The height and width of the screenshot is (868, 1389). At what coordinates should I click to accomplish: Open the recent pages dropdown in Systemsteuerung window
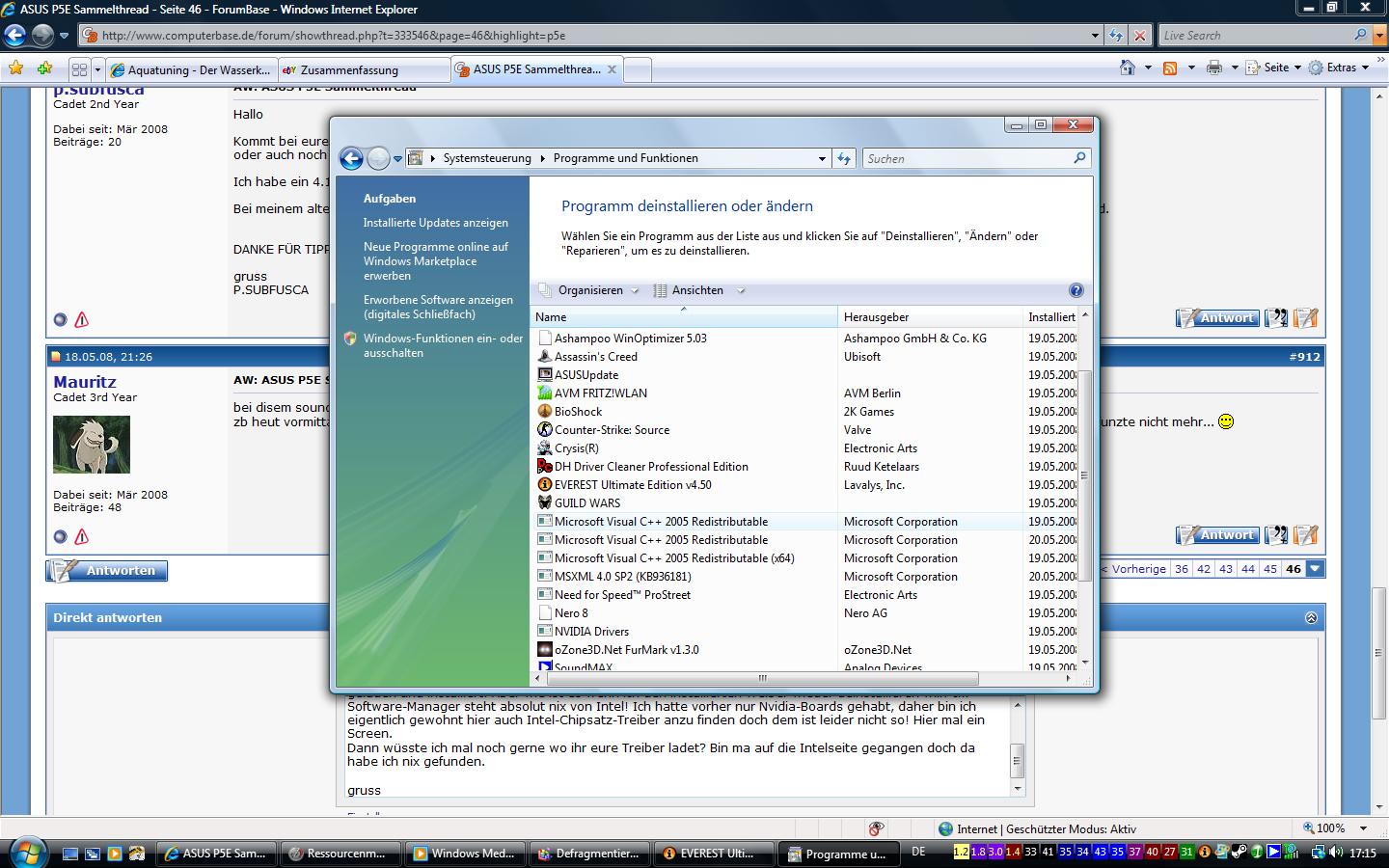[x=397, y=159]
